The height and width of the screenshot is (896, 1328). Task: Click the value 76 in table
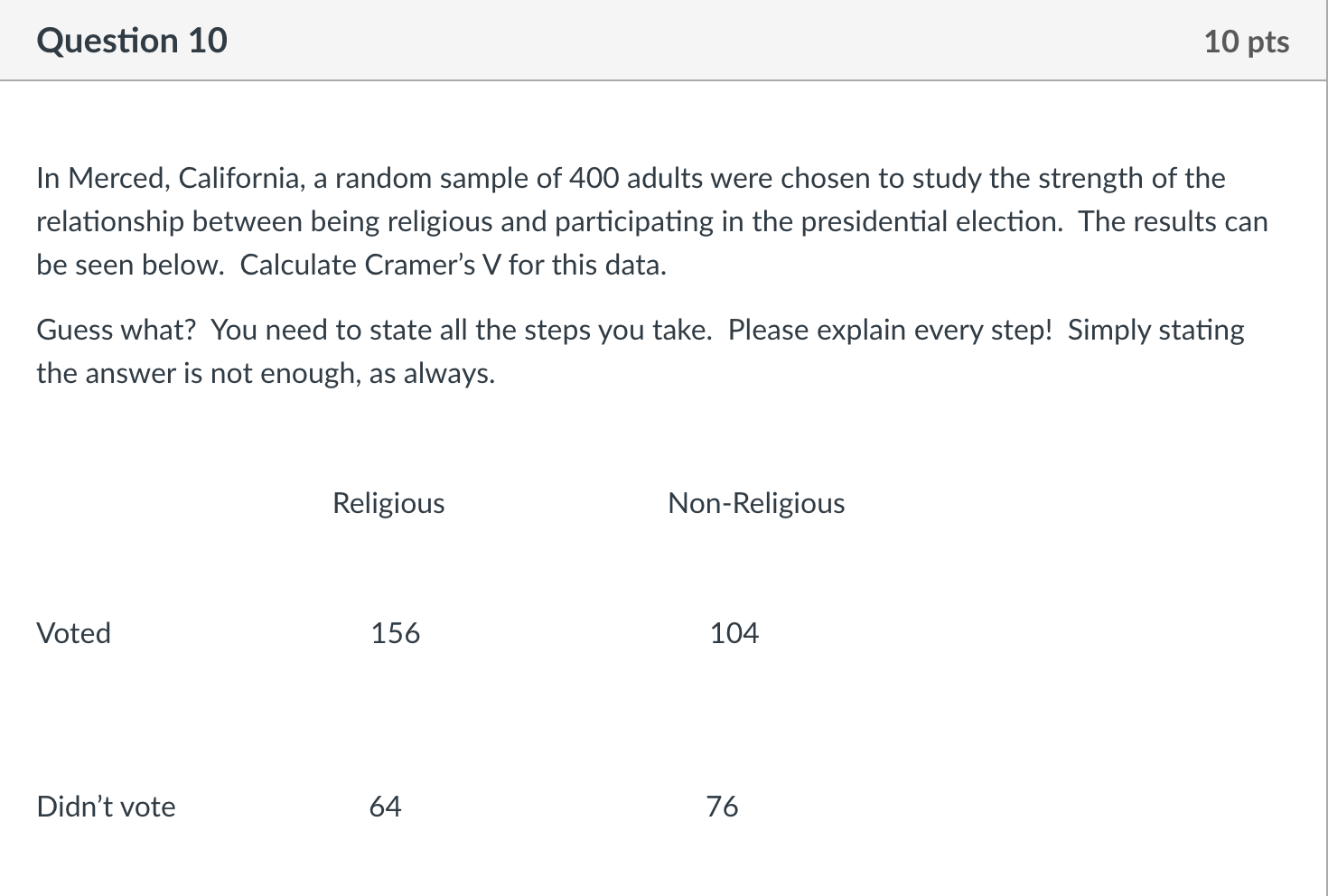point(723,807)
